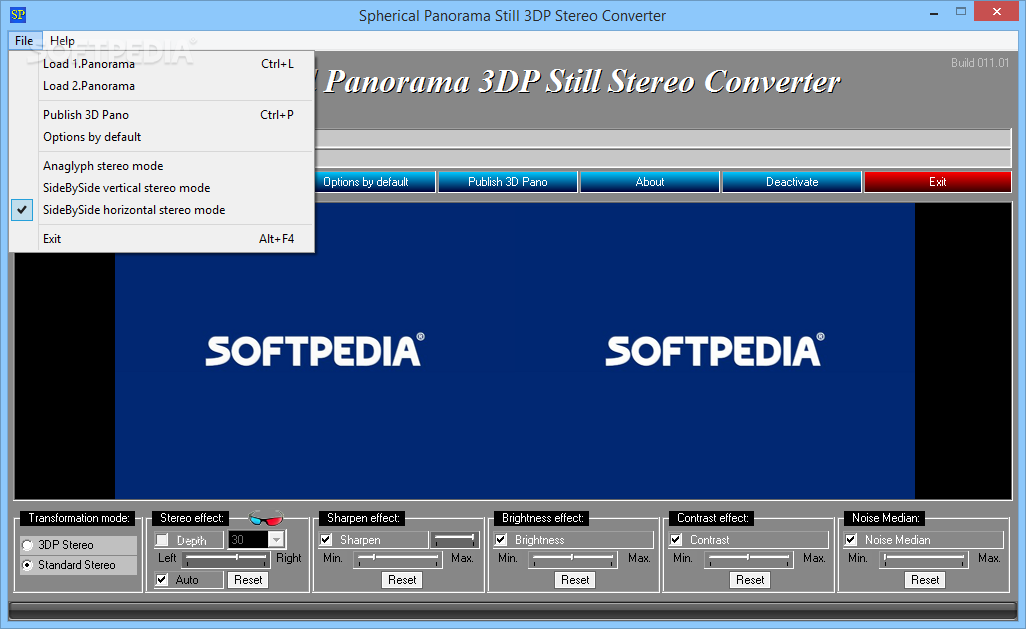Image resolution: width=1026 pixels, height=629 pixels.
Task: Click the red-cyan 3D glasses icon
Action: coord(266,518)
